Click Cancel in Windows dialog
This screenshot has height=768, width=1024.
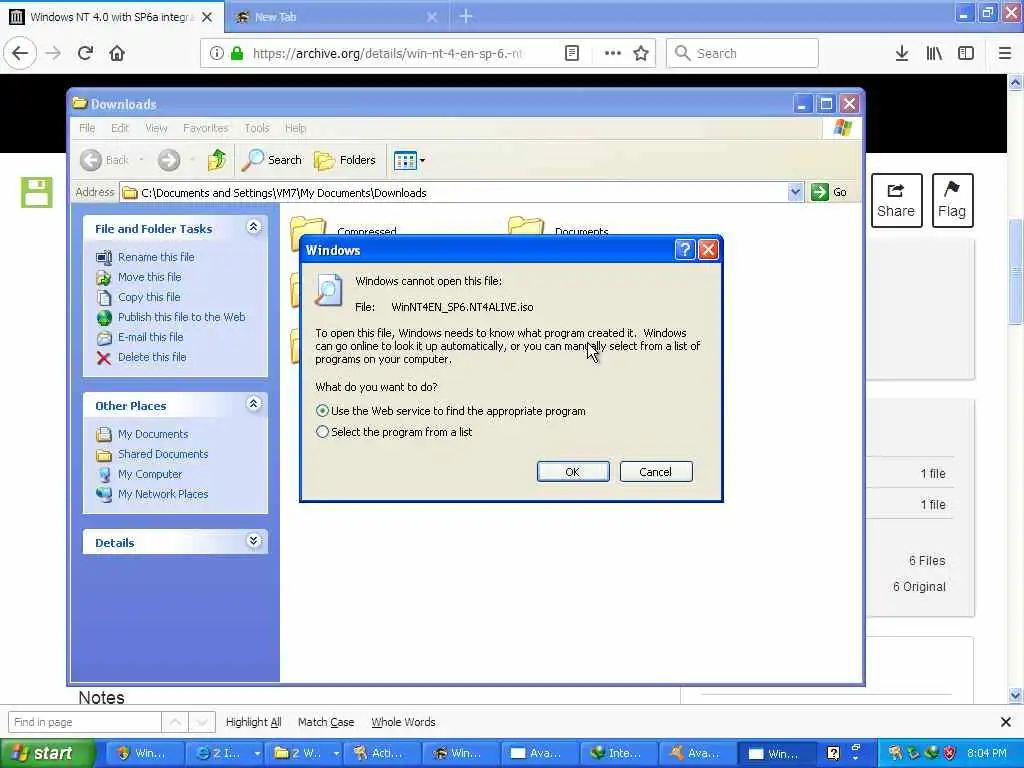pos(656,472)
